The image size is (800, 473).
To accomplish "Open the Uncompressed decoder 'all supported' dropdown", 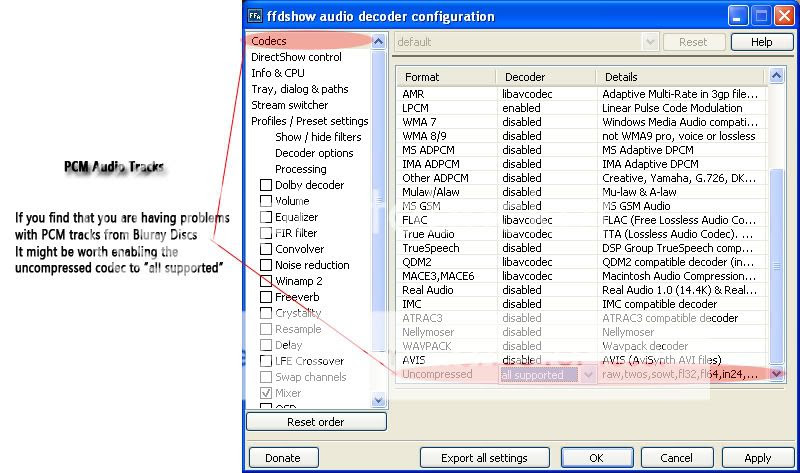I will (x=588, y=375).
